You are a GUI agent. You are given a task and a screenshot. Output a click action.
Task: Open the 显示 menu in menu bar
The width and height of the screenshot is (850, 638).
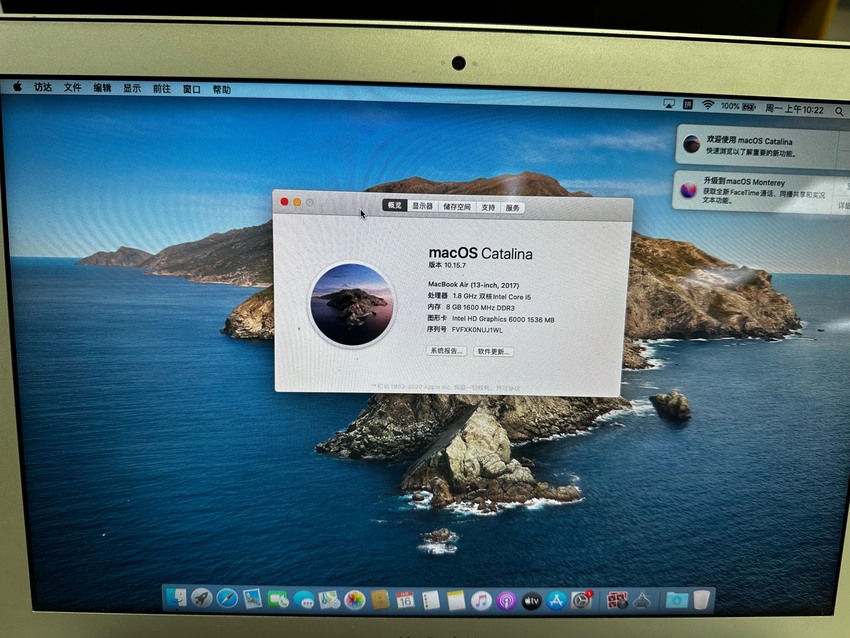pyautogui.click(x=132, y=88)
